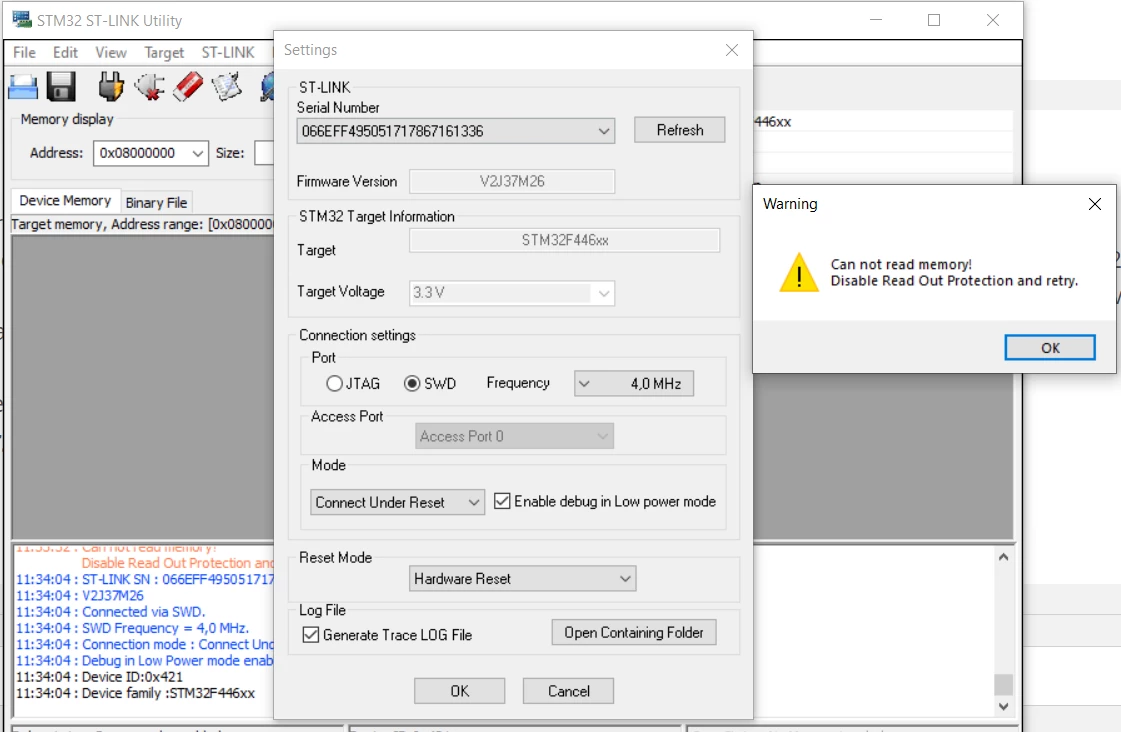Click the STM32 ST-LINK Utility title bar app icon
This screenshot has width=1121, height=732.
(x=22, y=20)
